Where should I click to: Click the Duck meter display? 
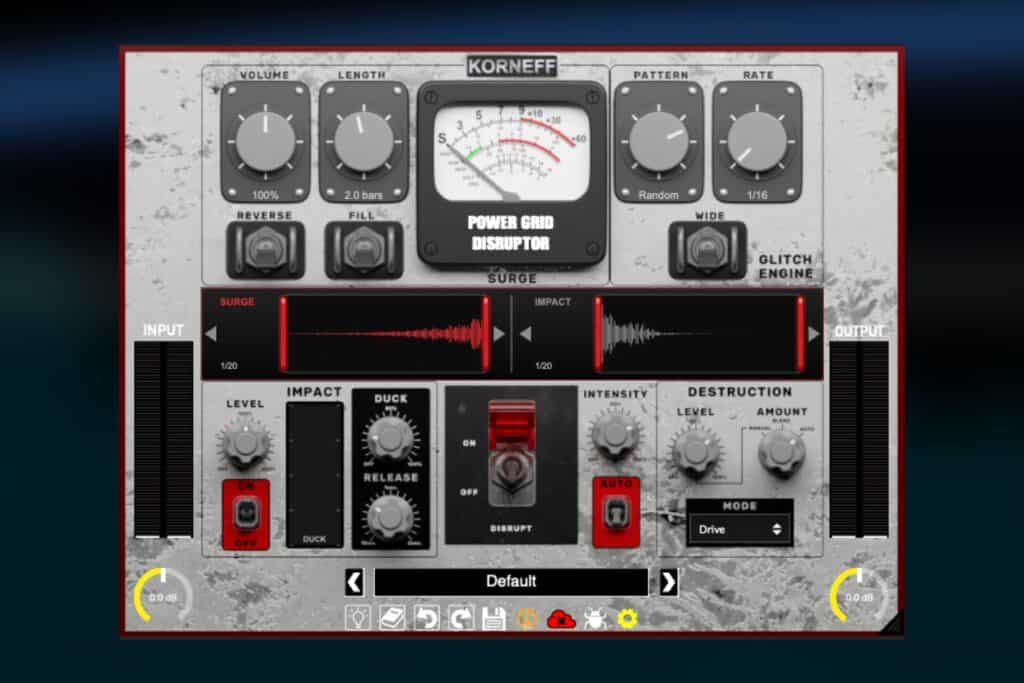315,475
